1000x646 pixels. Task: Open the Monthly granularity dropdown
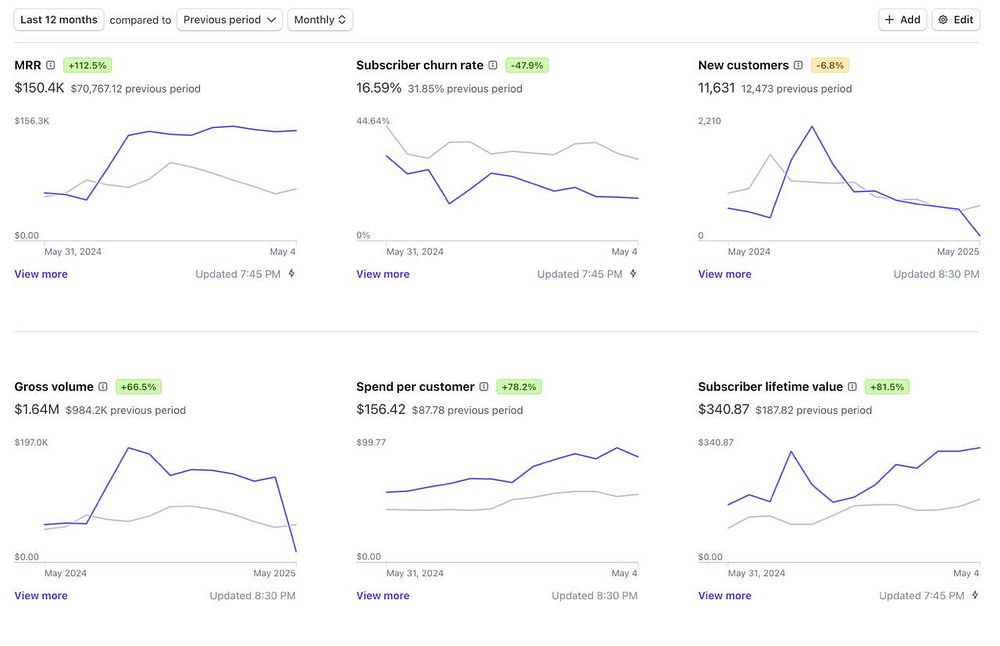pyautogui.click(x=320, y=20)
